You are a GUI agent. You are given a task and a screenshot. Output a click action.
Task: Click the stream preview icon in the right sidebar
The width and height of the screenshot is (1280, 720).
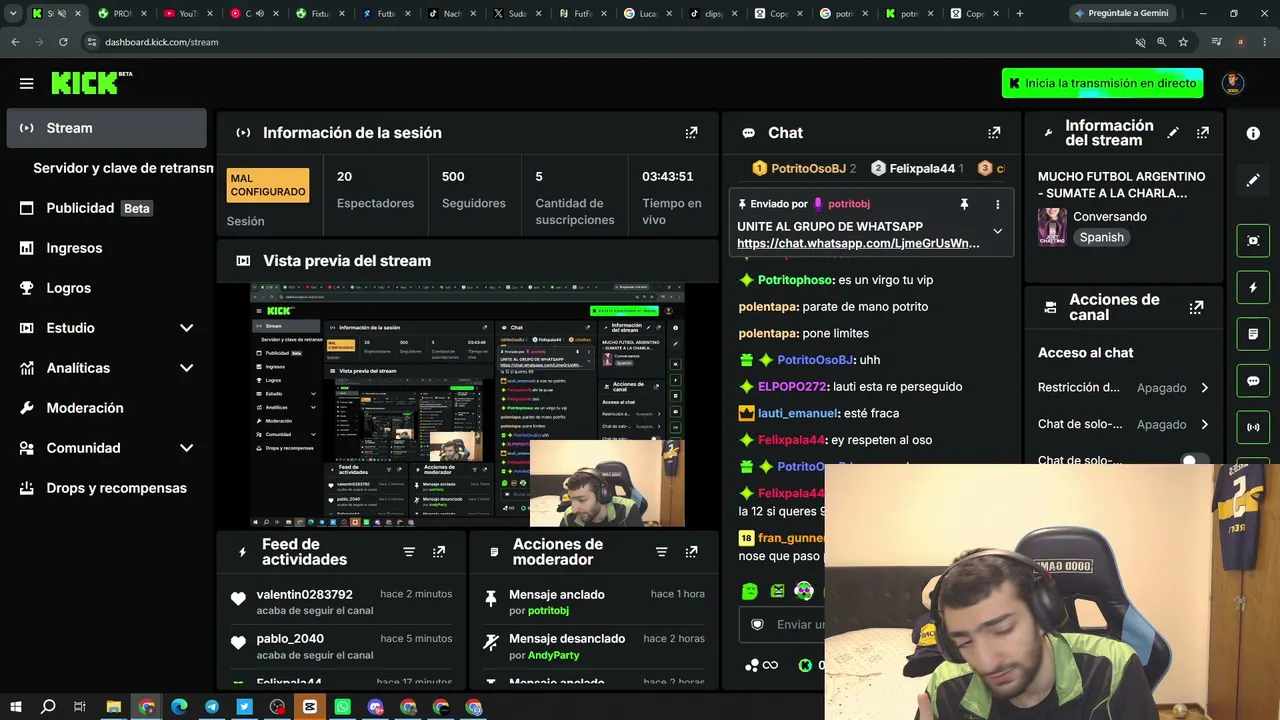[1253, 240]
